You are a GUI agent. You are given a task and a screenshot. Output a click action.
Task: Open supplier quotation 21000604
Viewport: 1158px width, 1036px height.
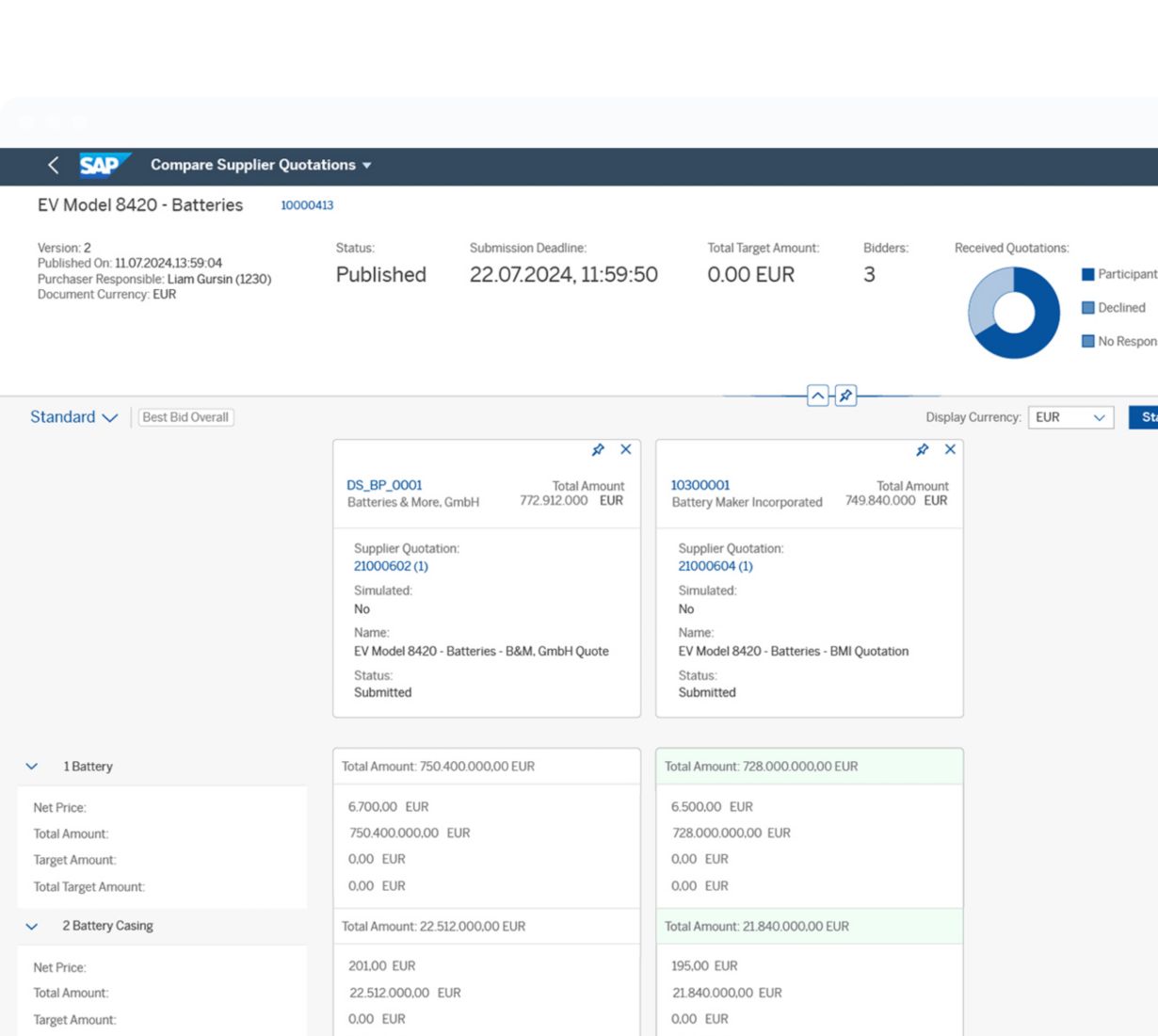(716, 566)
